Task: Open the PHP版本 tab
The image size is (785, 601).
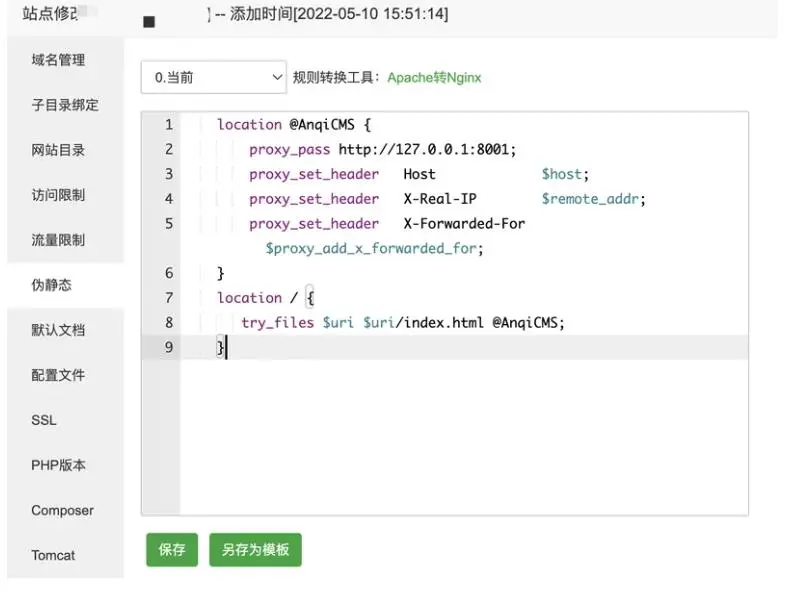Action: (58, 465)
